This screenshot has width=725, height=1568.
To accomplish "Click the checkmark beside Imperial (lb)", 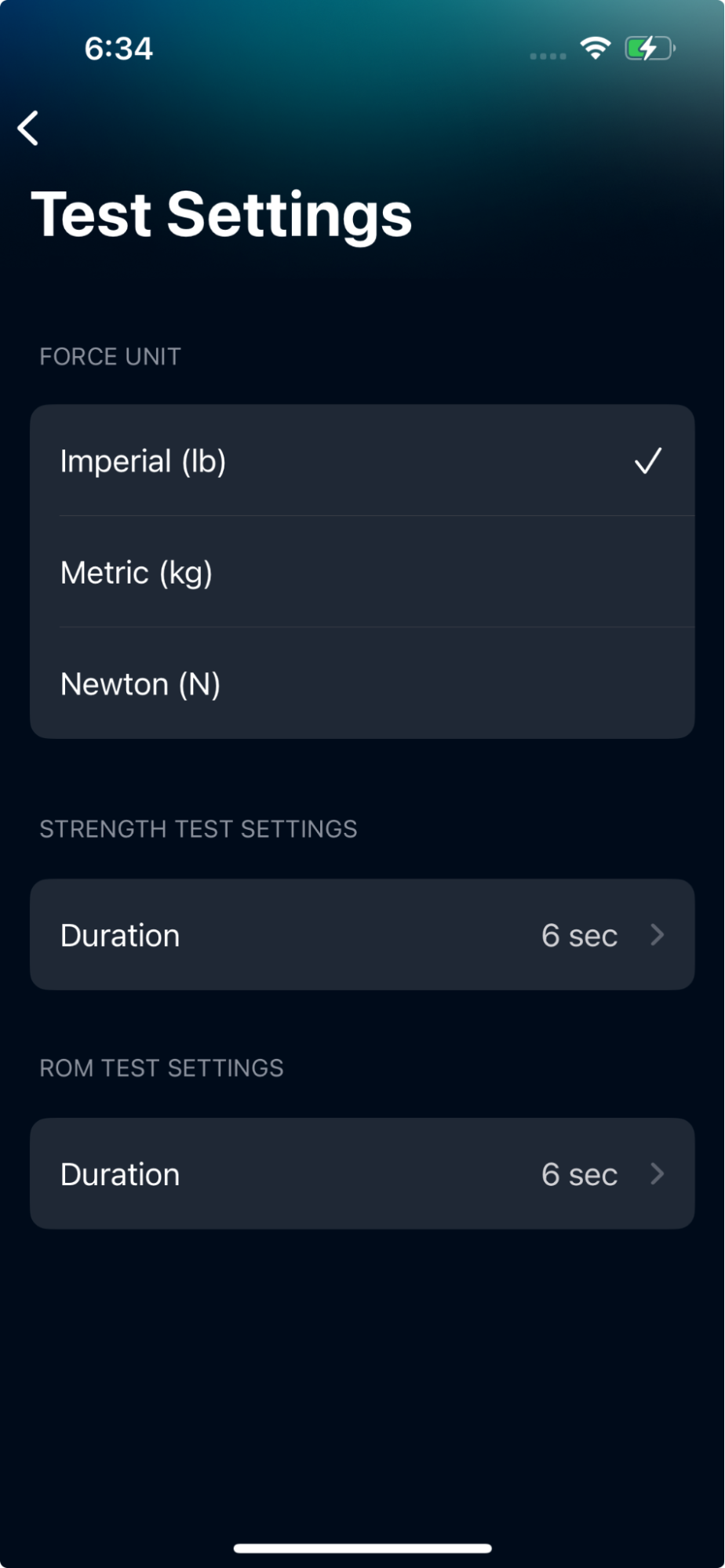I will 648,461.
